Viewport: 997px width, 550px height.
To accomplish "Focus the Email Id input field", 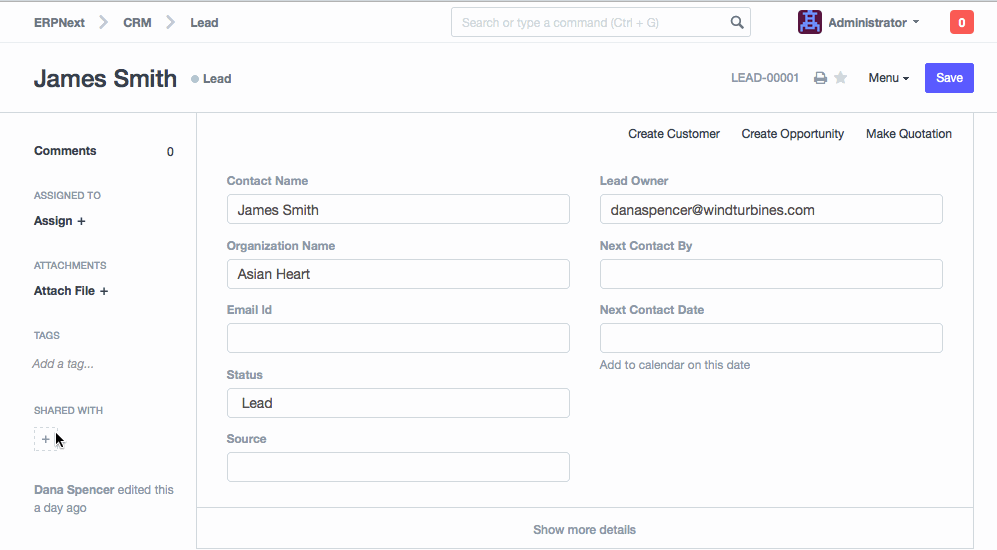I will pyautogui.click(x=398, y=338).
